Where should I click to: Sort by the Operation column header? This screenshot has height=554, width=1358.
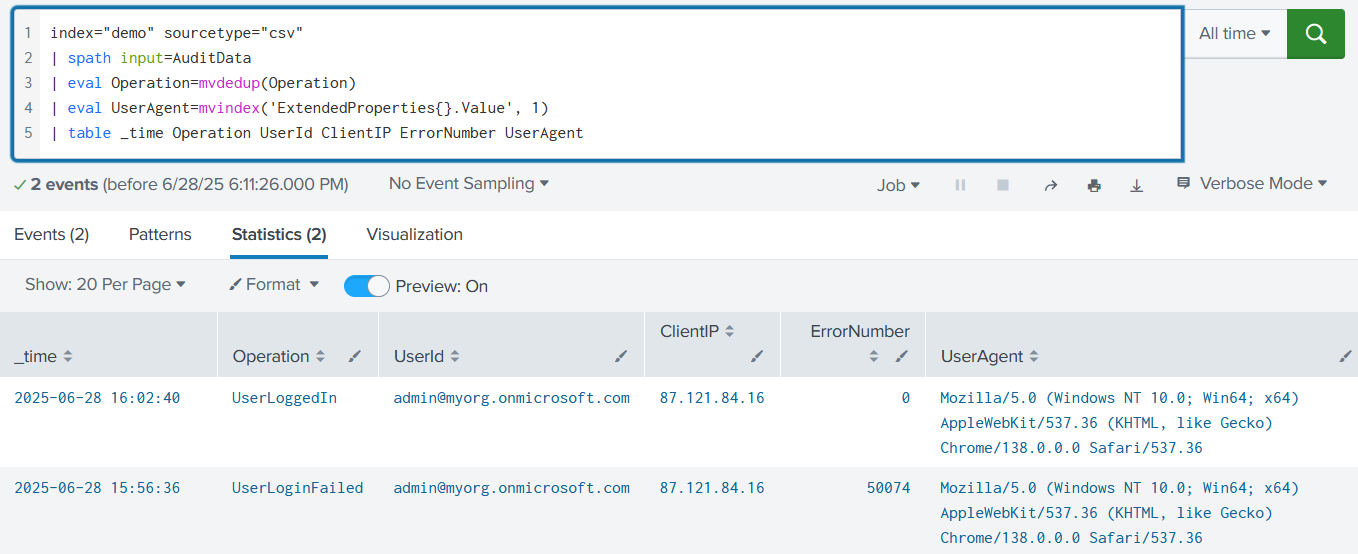(x=279, y=357)
